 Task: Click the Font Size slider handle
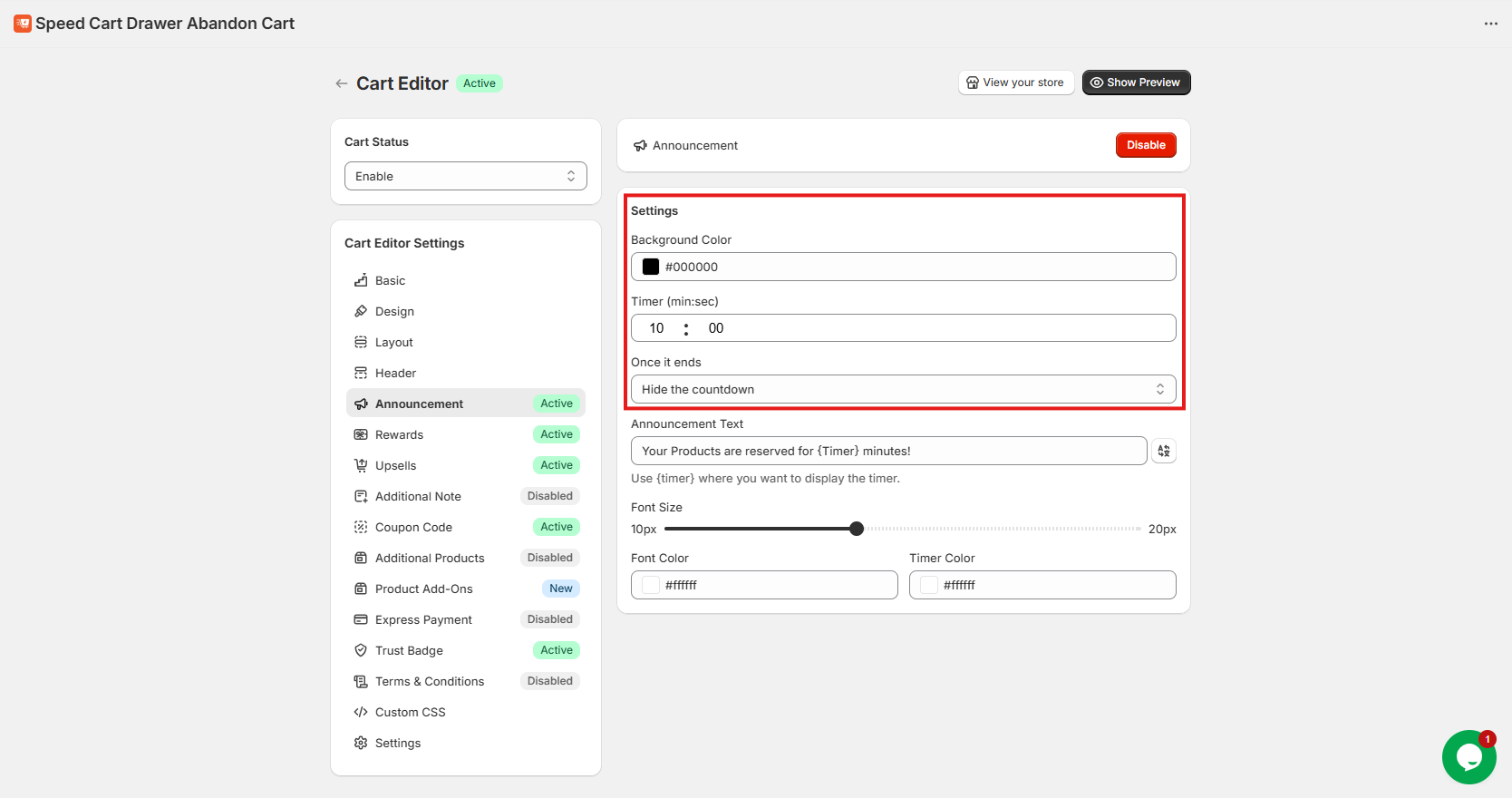(857, 529)
